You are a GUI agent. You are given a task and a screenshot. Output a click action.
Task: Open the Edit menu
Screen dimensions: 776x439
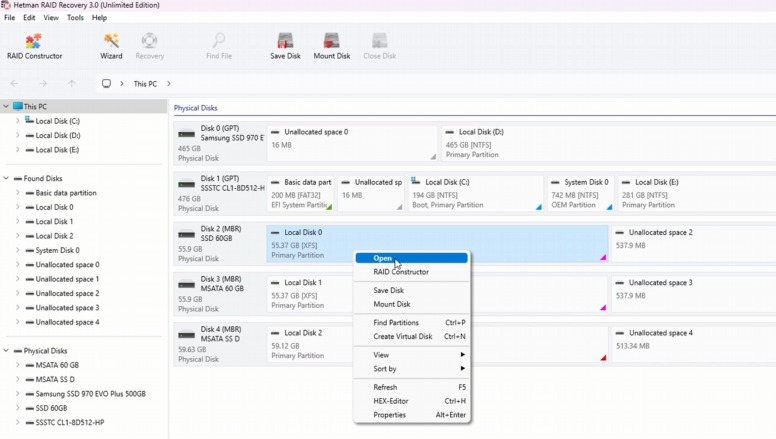pyautogui.click(x=29, y=17)
